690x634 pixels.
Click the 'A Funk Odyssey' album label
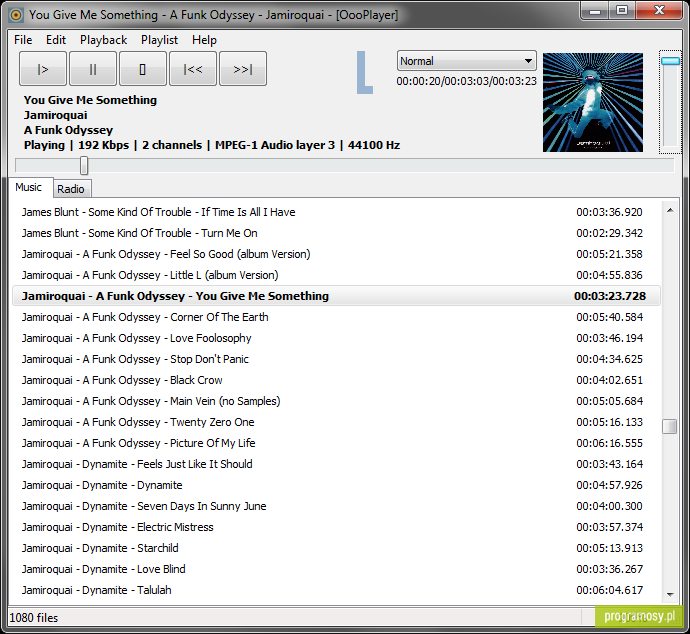[x=68, y=130]
